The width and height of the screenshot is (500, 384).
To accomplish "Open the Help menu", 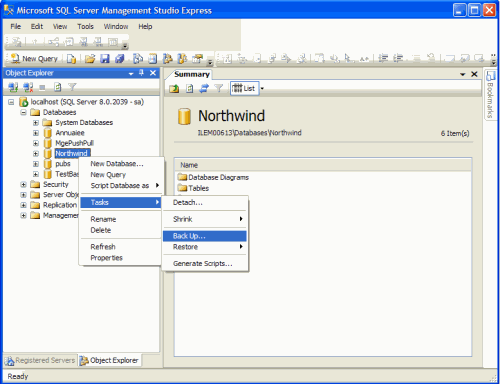I will (145, 27).
